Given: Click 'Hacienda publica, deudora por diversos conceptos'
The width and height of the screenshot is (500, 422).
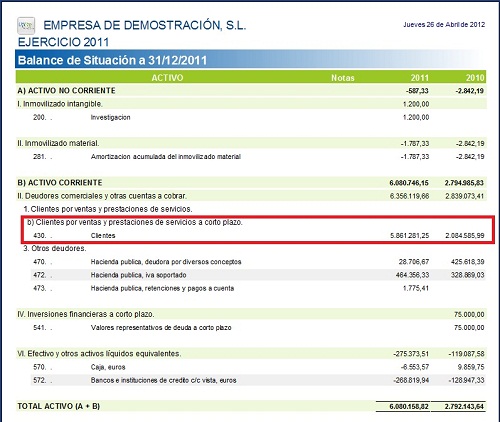Looking at the screenshot, I should click(x=166, y=262).
